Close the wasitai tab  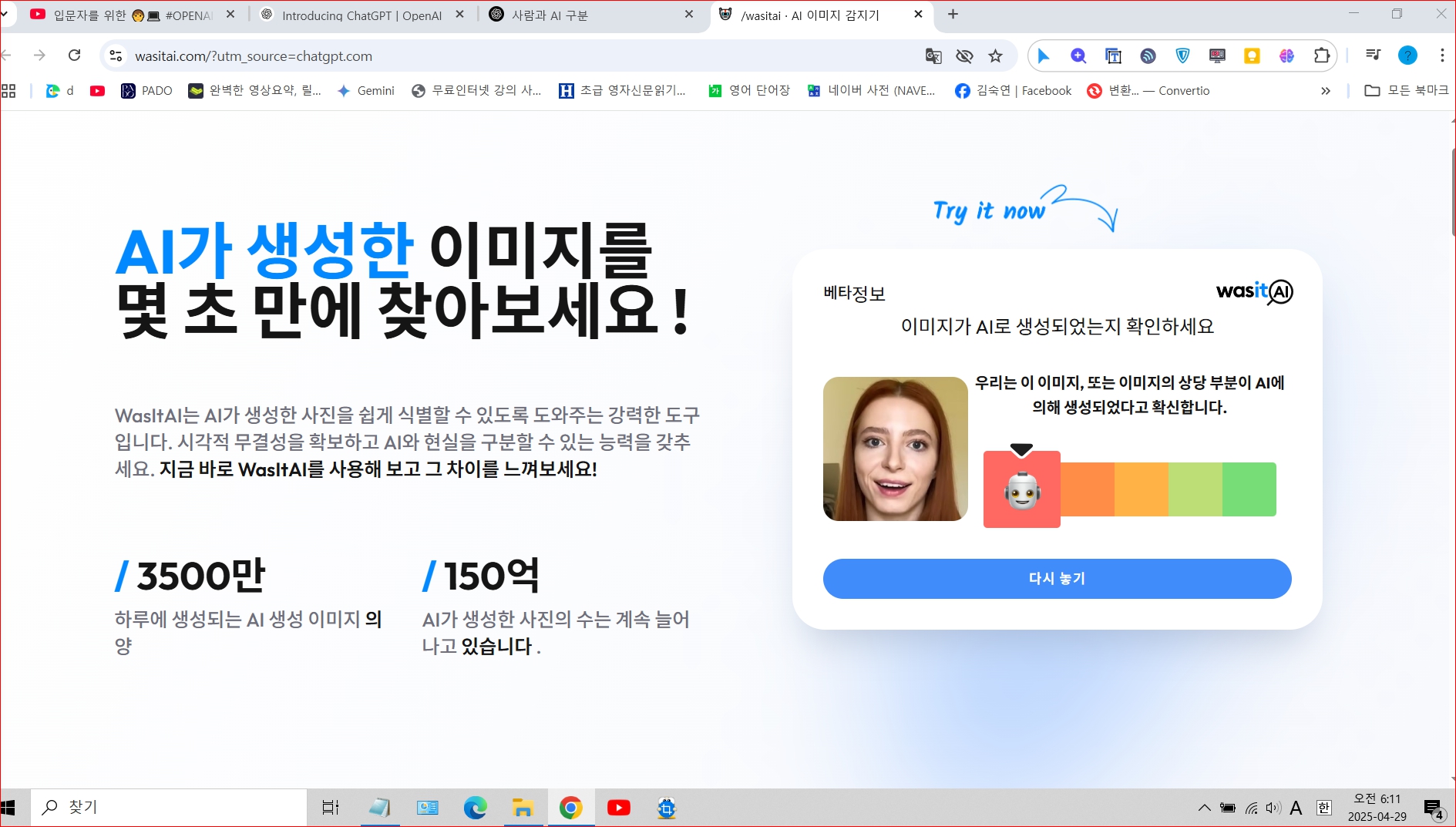point(918,15)
